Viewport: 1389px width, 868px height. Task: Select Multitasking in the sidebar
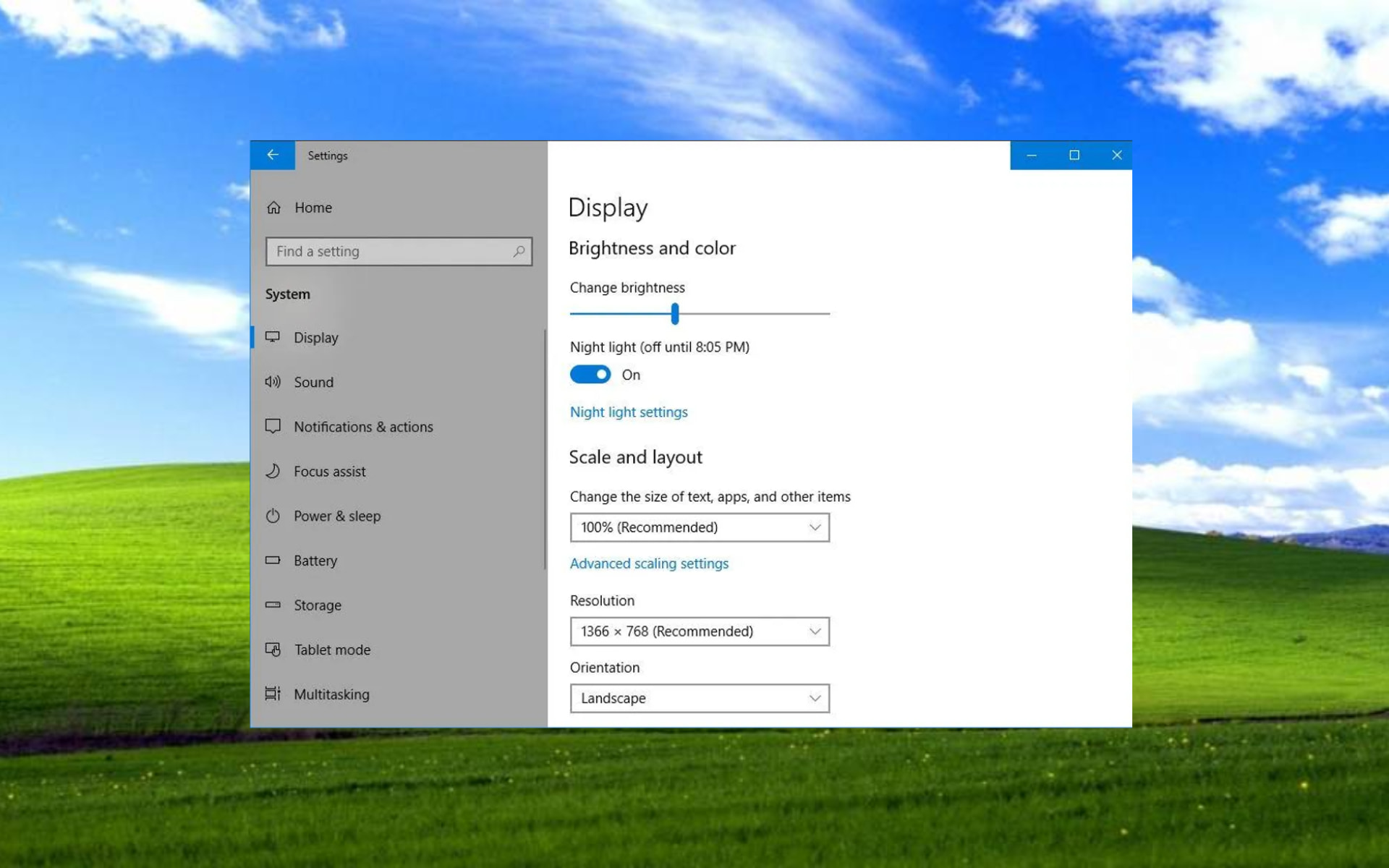[331, 694]
